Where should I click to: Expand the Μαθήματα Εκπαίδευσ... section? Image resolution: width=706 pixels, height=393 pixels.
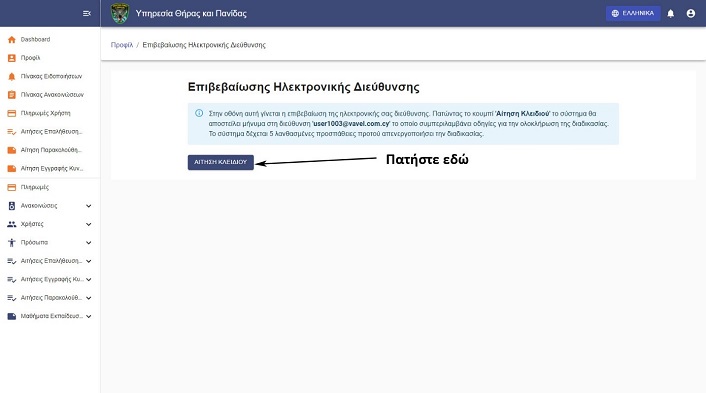89,316
